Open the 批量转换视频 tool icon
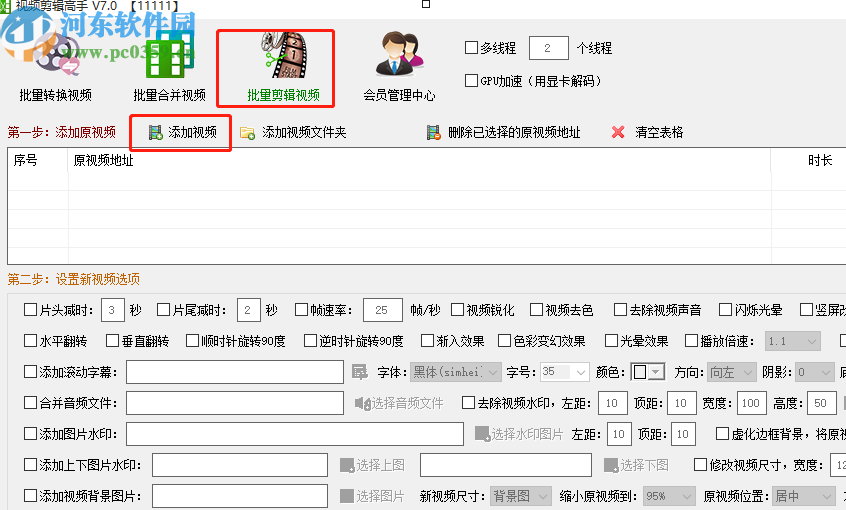Image resolution: width=846 pixels, height=510 pixels. pos(56,54)
